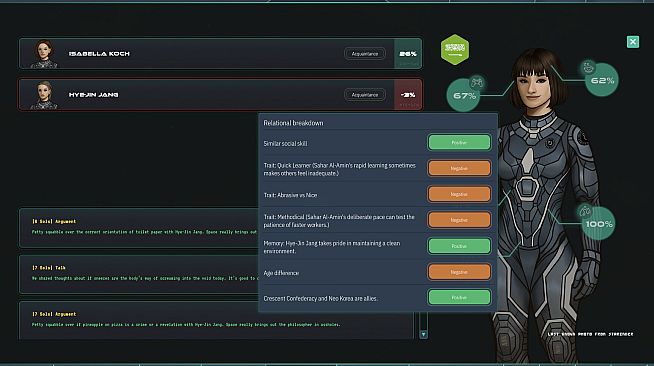Click 'Last known photo from Starfarer' caption

(590, 334)
